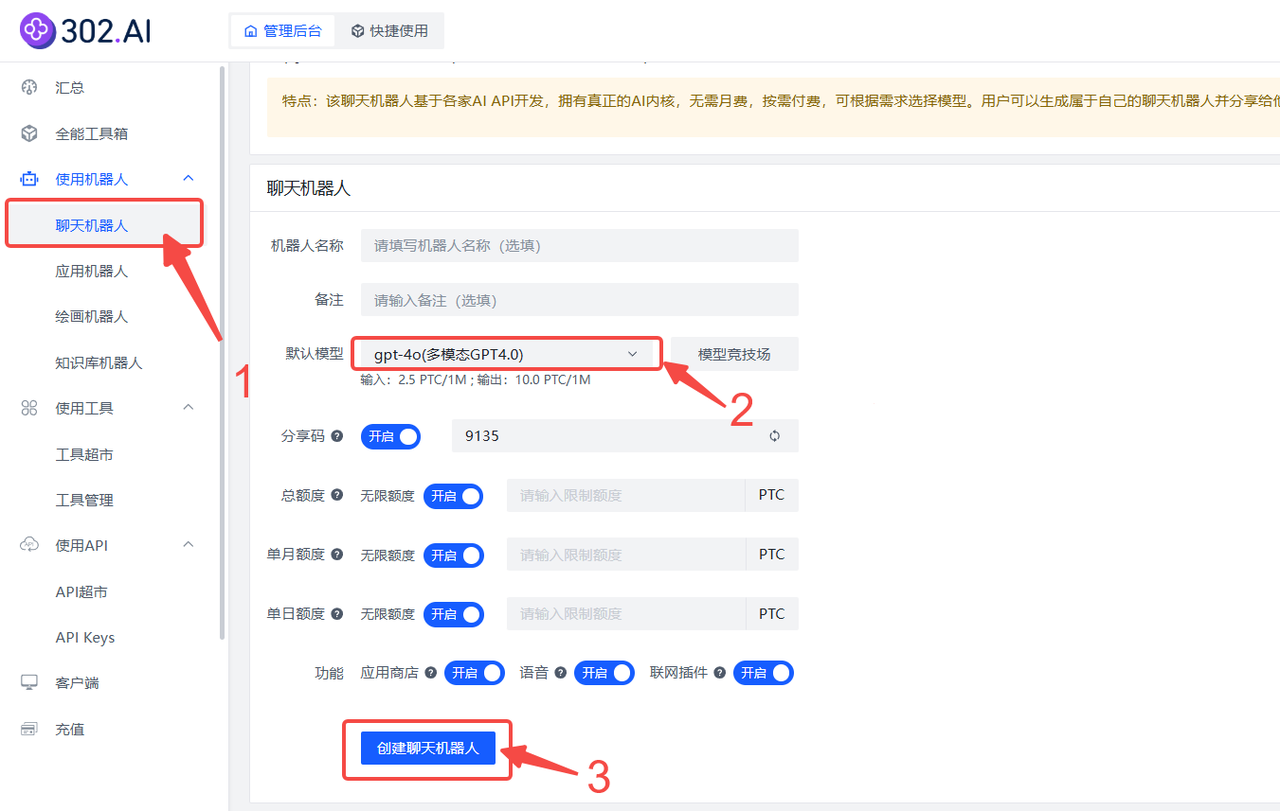Click the price text 输入：2.5 PTC/1M
Screen dimensions: 1280x811
pyautogui.click(x=413, y=380)
